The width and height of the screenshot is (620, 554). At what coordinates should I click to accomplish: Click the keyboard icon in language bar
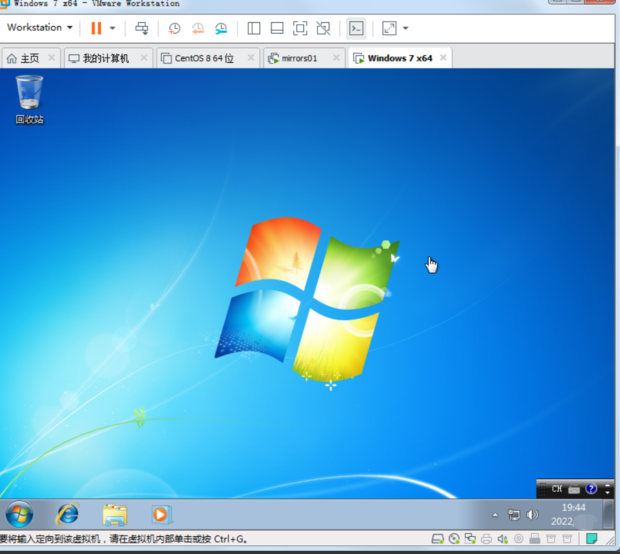pyautogui.click(x=574, y=490)
